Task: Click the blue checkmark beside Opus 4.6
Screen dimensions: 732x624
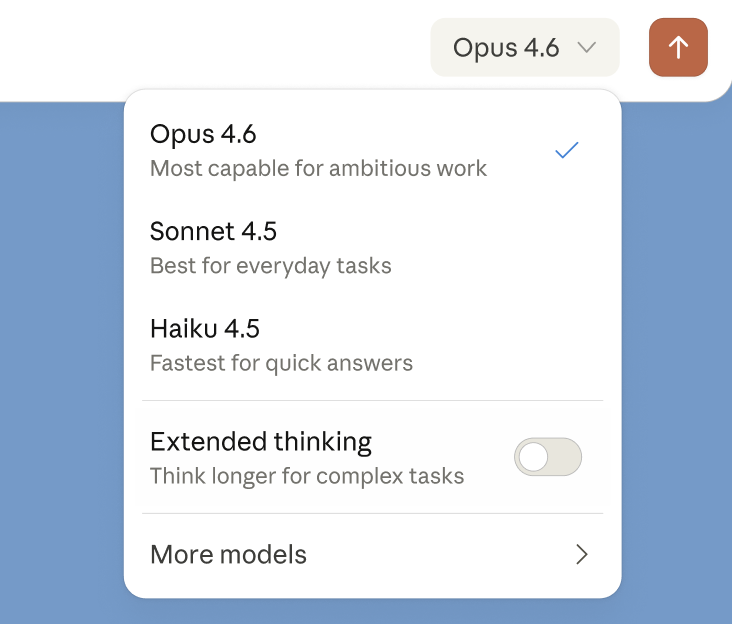Action: coord(567,150)
